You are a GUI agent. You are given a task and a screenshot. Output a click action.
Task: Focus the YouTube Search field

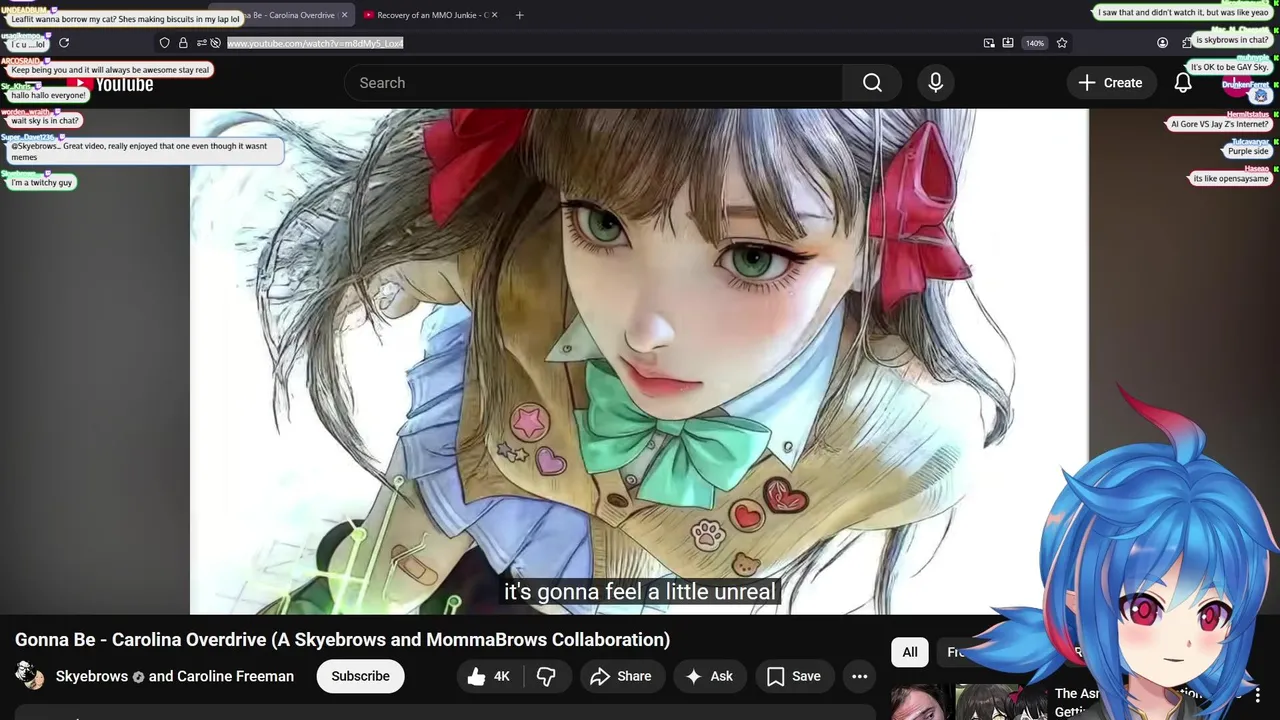click(593, 83)
